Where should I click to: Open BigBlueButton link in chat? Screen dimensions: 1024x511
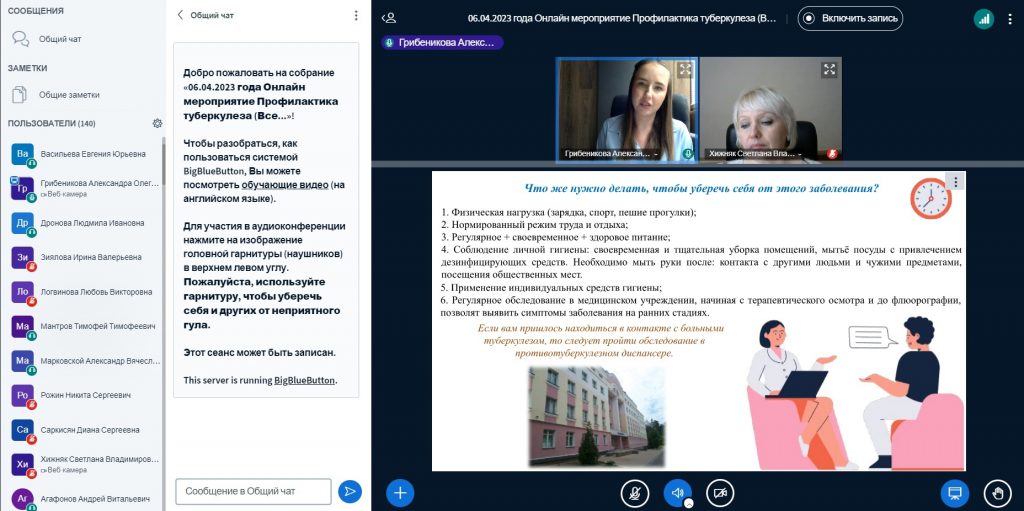coord(304,380)
